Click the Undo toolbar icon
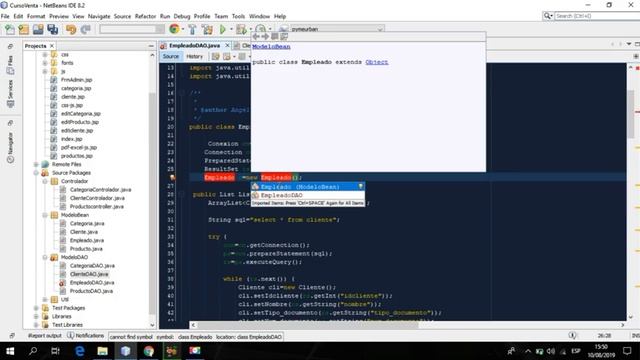Viewport: 640px width, 360px height. click(x=71, y=29)
